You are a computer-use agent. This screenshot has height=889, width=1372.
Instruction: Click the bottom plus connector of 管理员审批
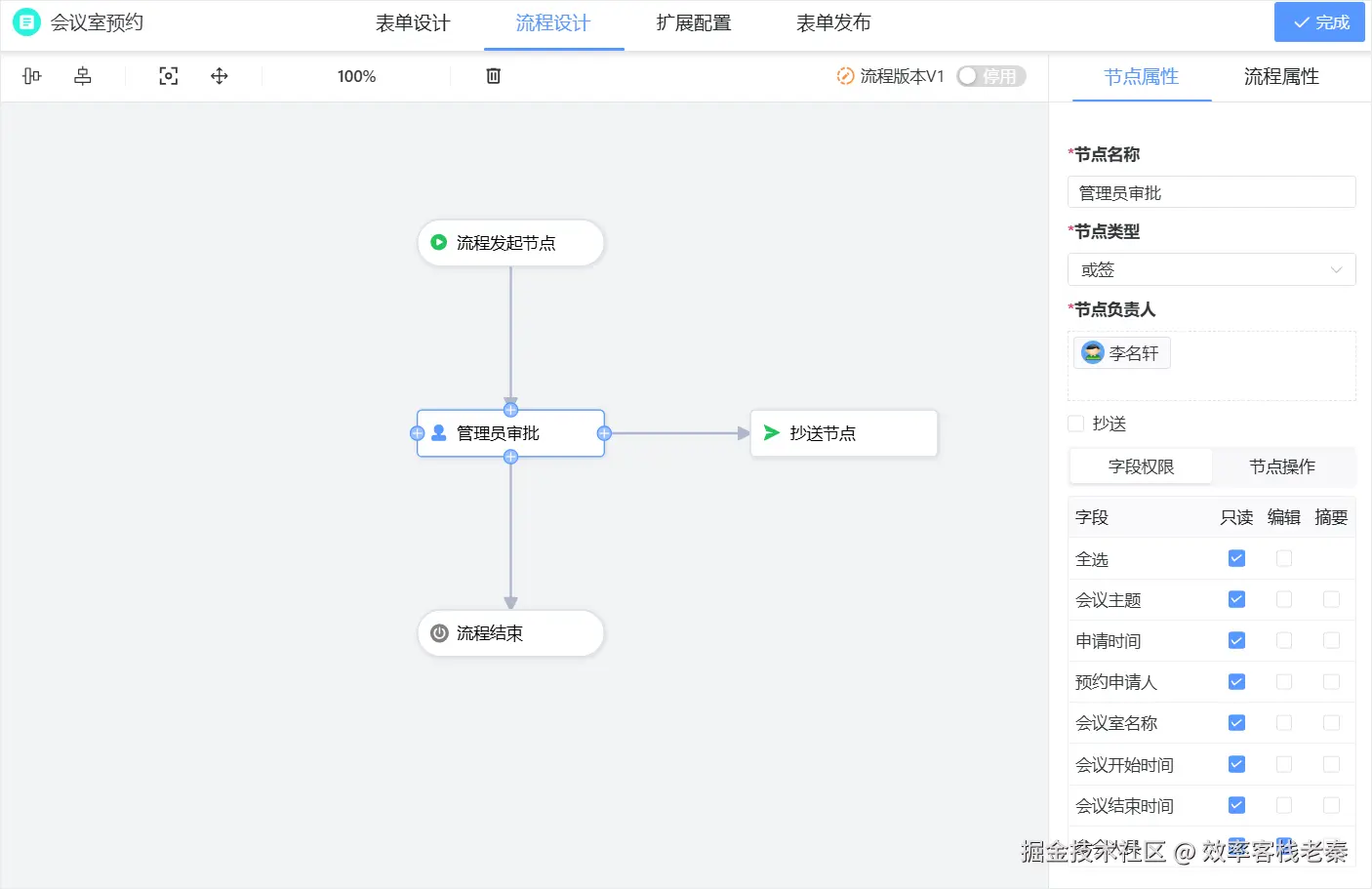point(510,457)
